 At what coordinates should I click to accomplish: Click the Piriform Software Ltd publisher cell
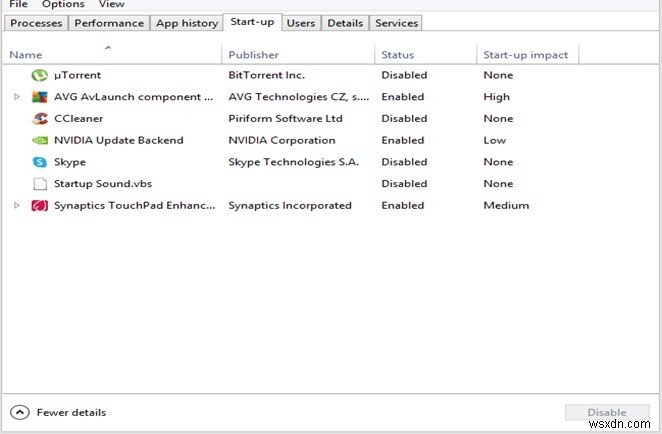285,118
